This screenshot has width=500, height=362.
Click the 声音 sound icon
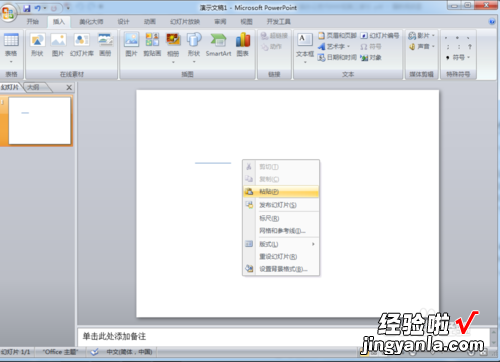click(419, 46)
